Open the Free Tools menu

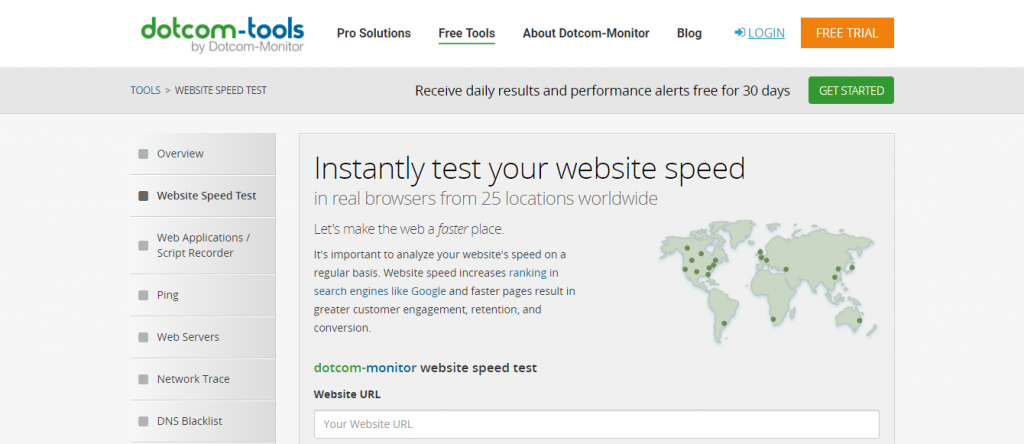point(466,33)
